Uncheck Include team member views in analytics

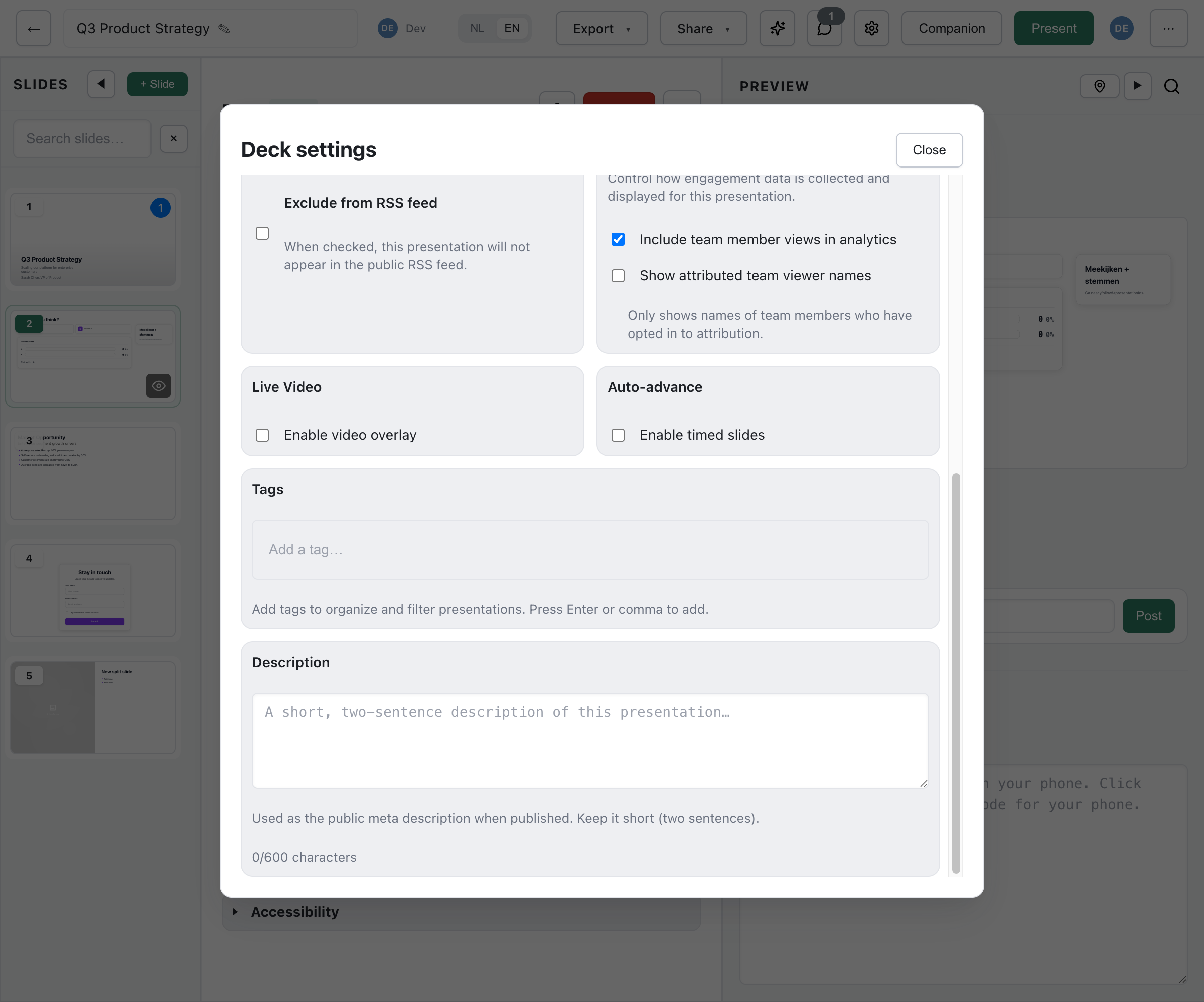618,240
